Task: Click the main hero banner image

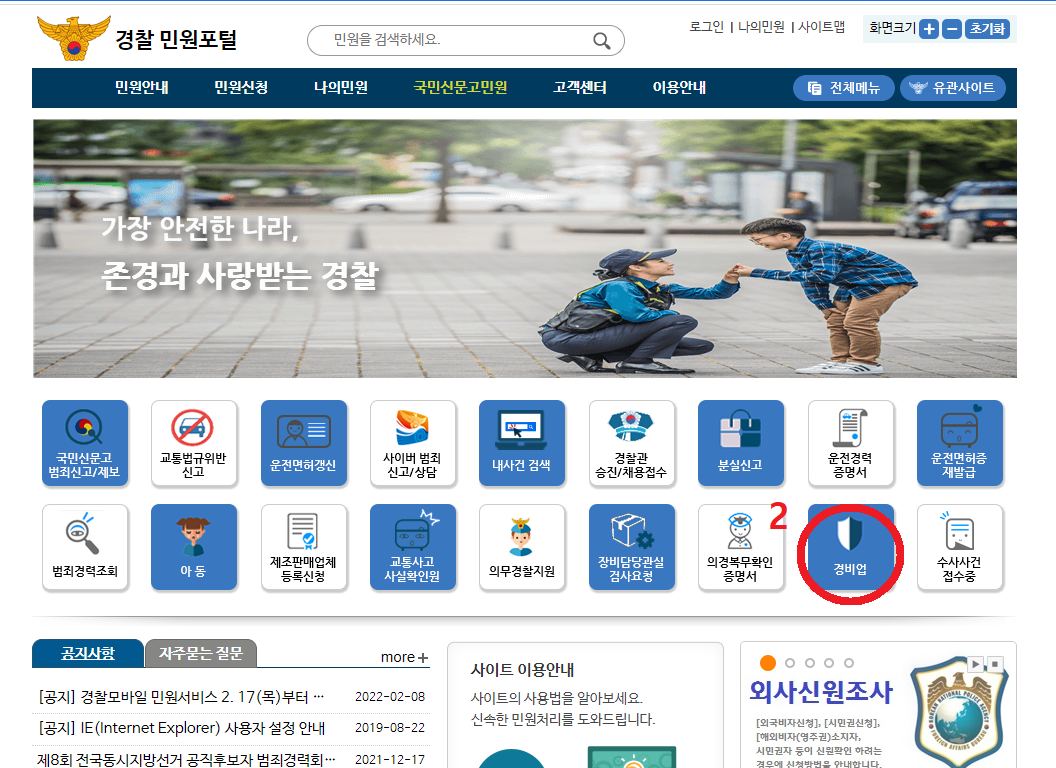Action: point(525,249)
